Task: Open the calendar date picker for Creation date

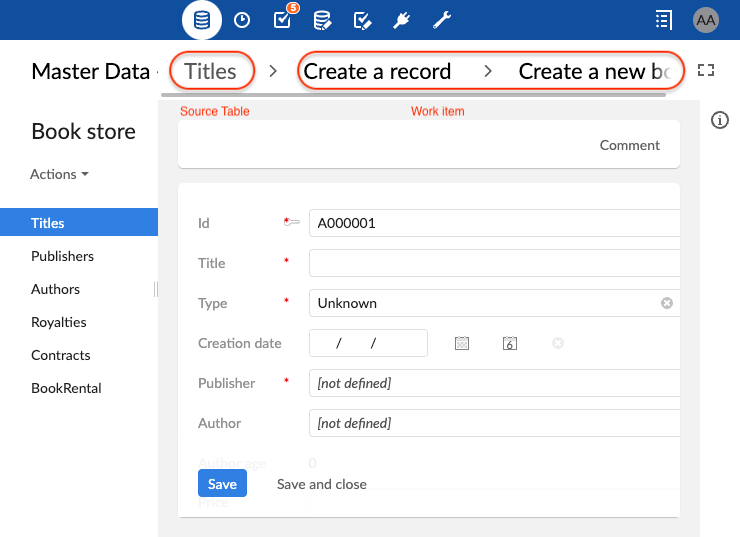Action: coord(462,343)
